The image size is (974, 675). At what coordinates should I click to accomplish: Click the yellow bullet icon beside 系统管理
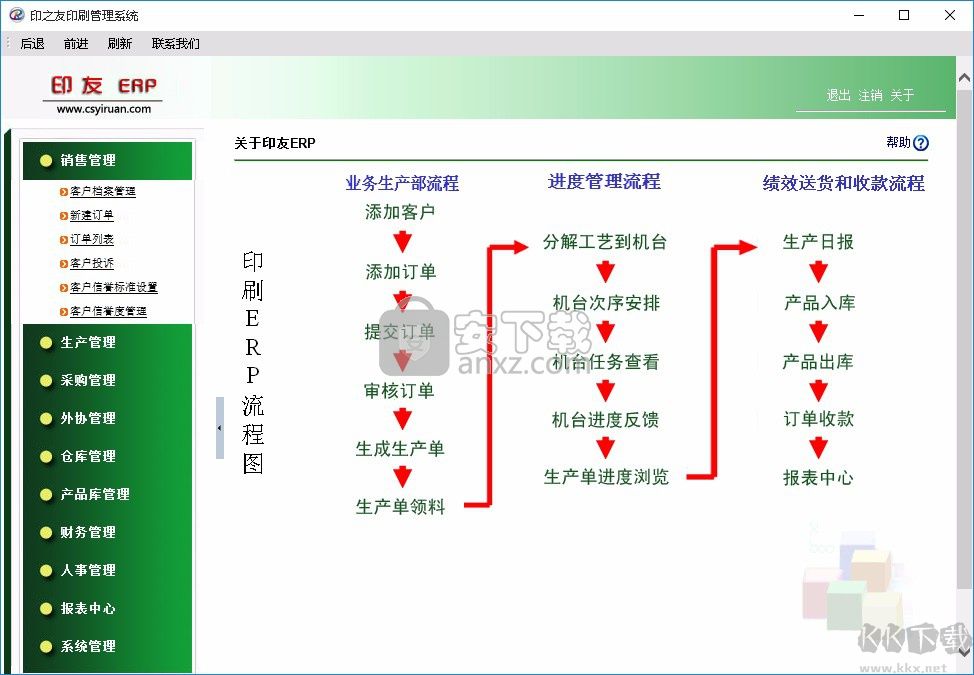(x=47, y=646)
